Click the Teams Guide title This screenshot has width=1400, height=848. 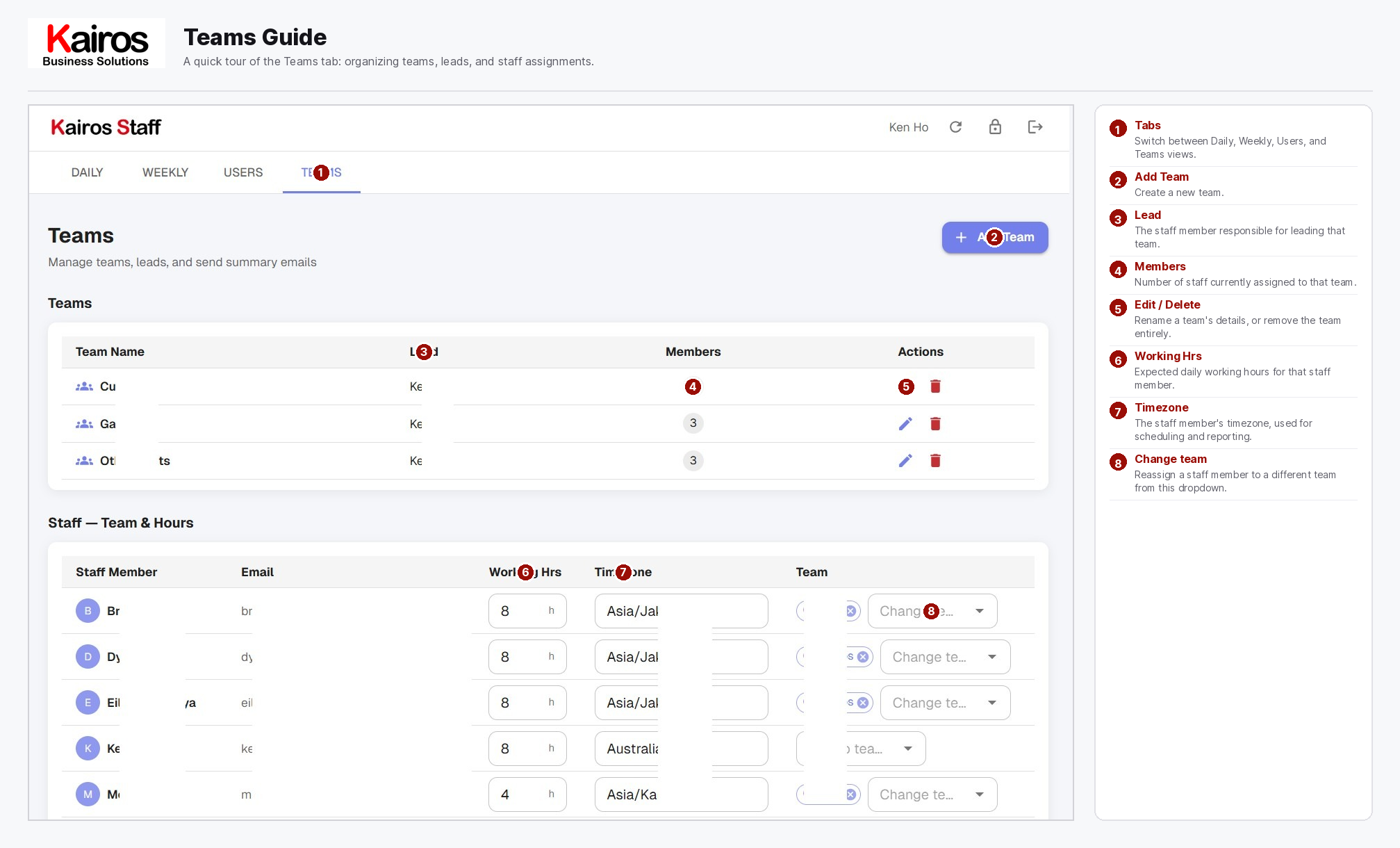[x=255, y=37]
